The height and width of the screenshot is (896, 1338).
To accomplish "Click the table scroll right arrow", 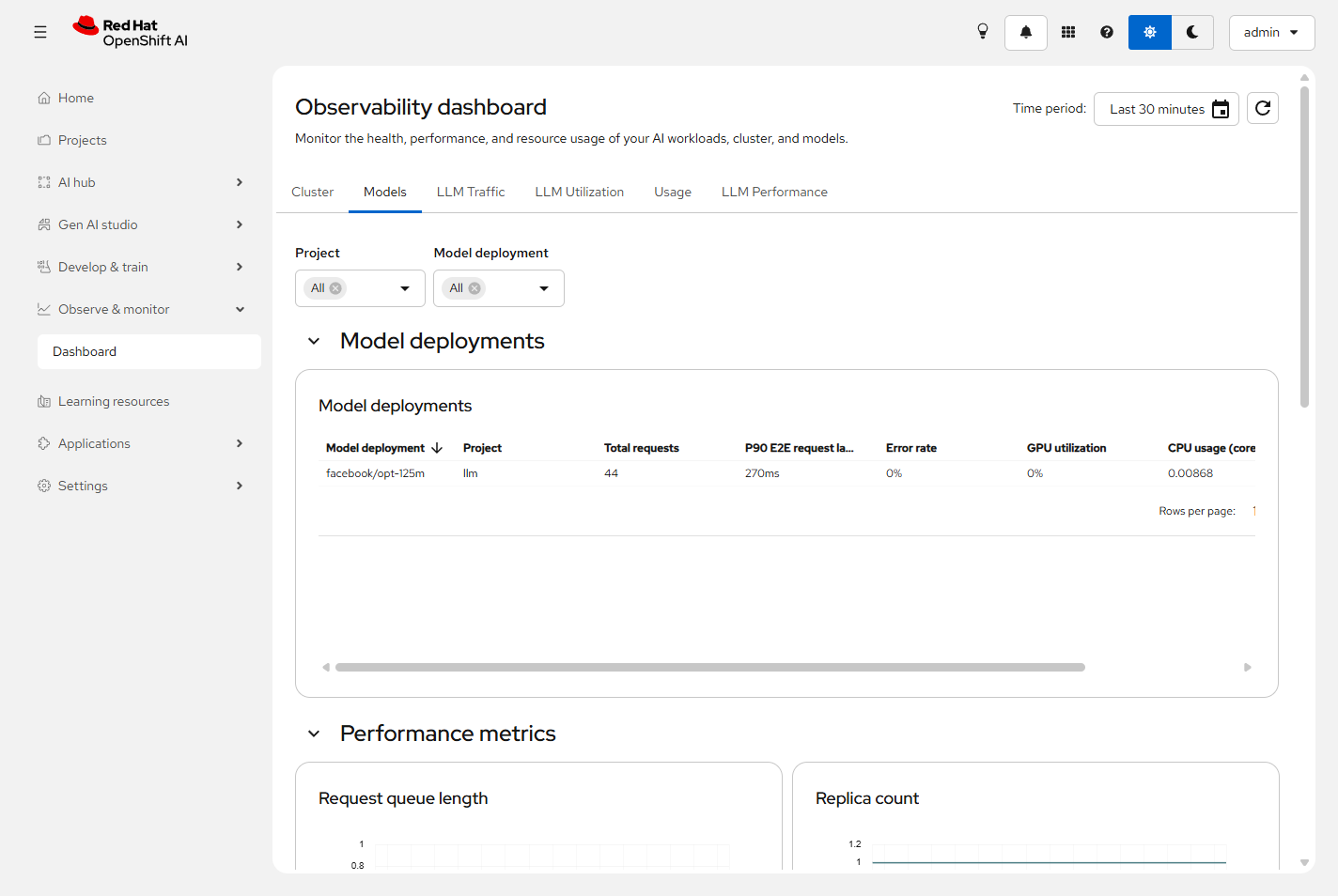I will 1248,667.
